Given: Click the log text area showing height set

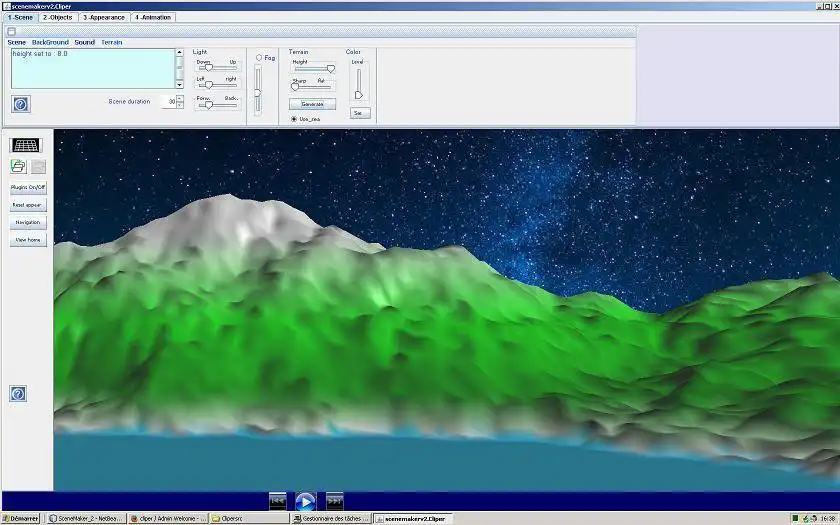Looking at the screenshot, I should tap(93, 69).
